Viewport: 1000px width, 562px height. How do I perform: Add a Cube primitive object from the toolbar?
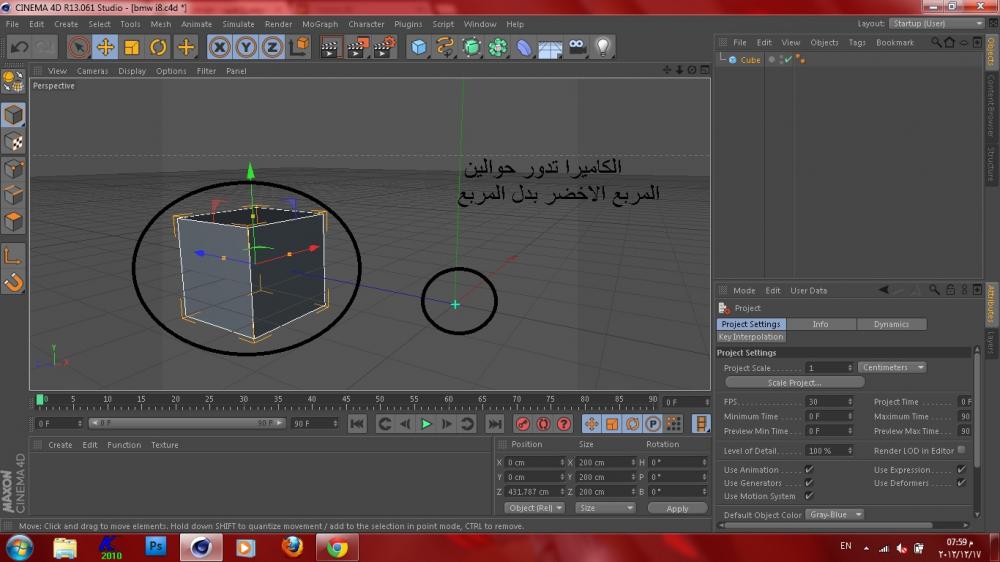click(x=418, y=47)
